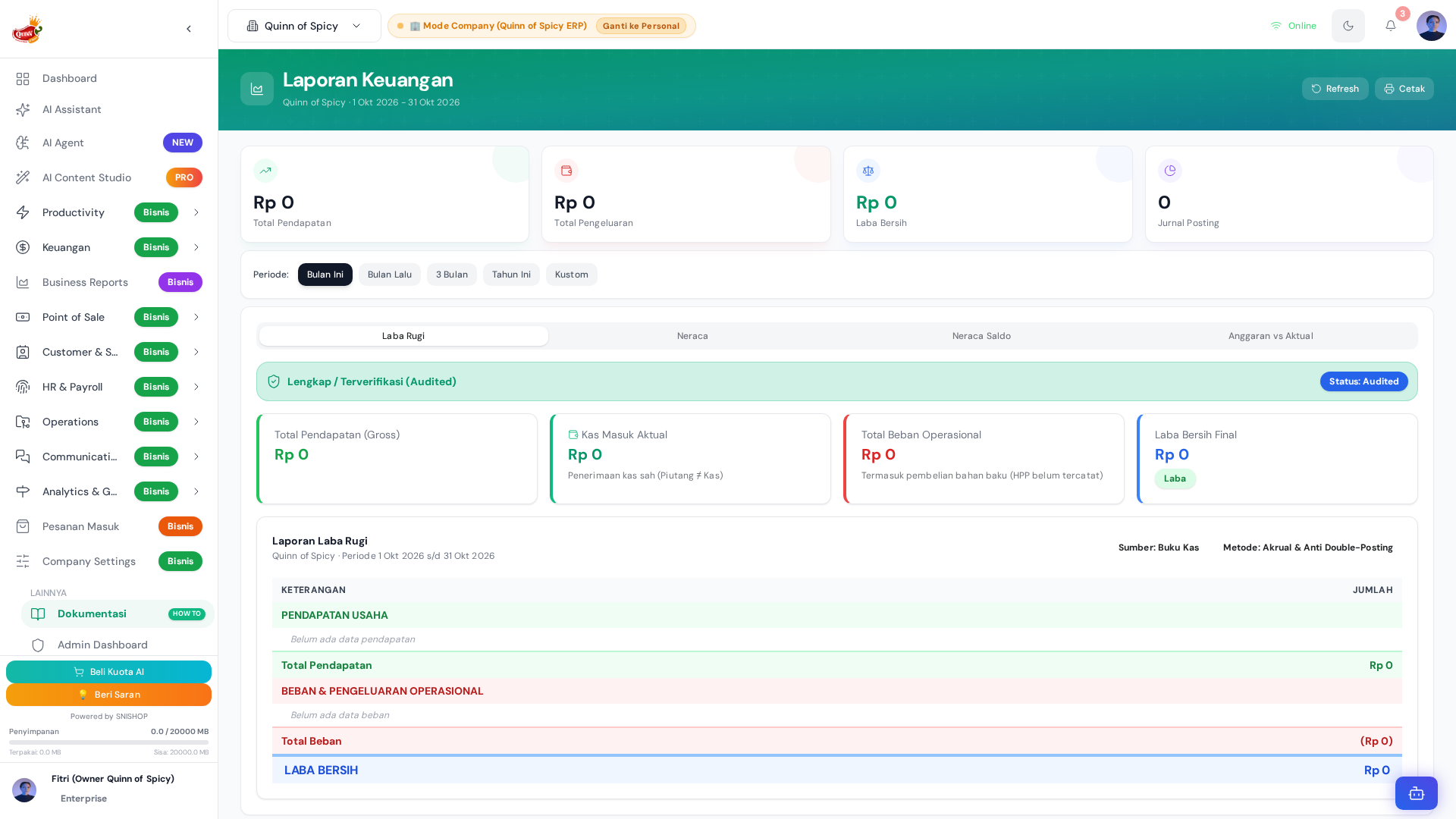
Task: Click the Beli Kuota AI cart button
Action: tap(108, 672)
